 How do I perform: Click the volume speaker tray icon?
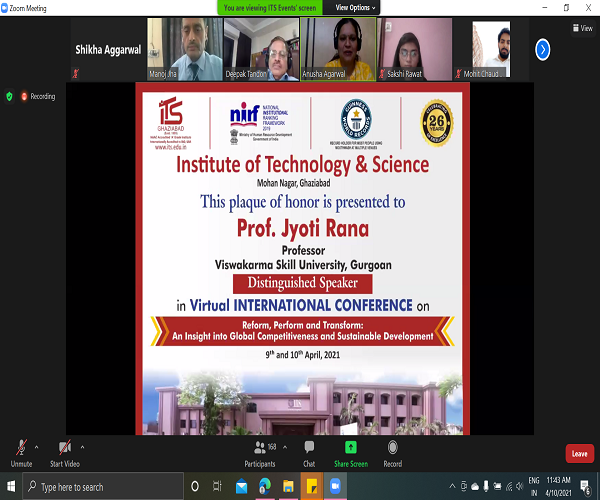click(x=520, y=486)
